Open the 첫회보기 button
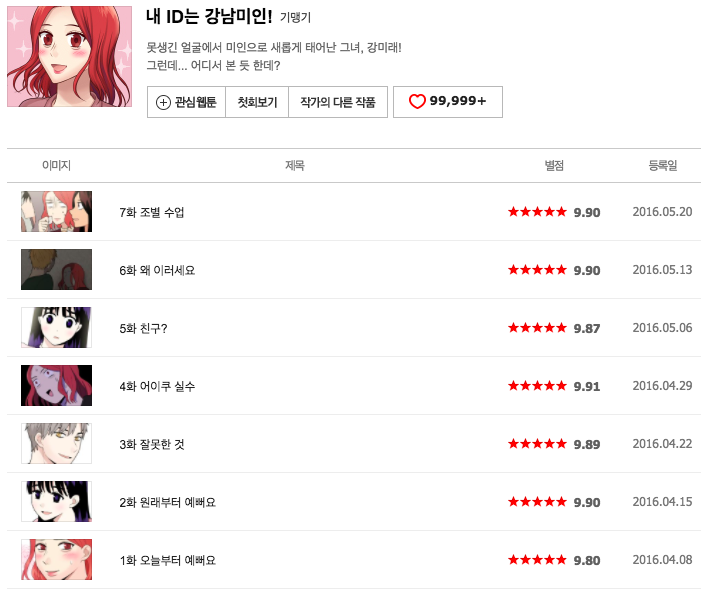 coord(257,103)
